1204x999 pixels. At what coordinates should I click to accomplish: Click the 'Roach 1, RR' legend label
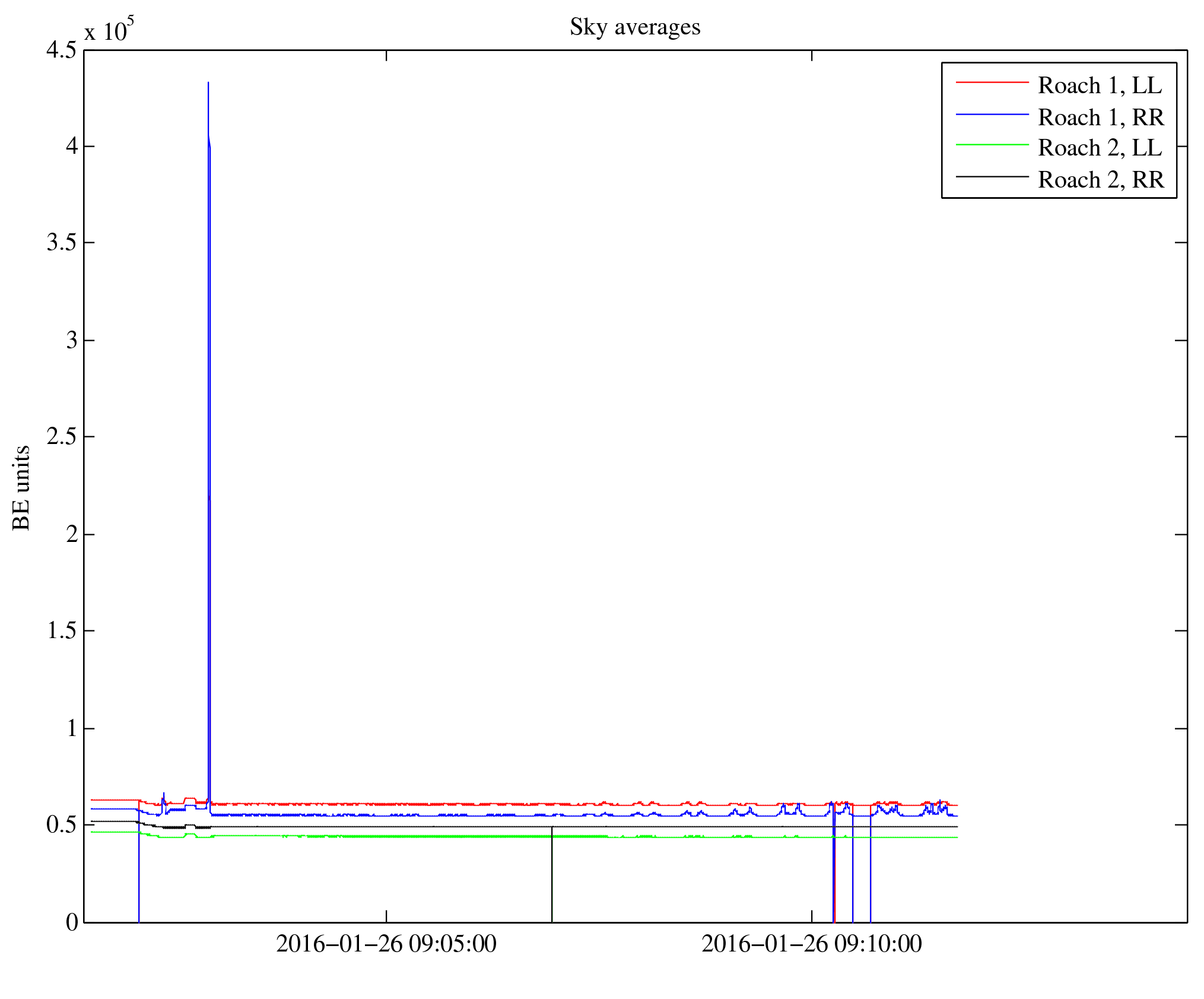click(x=1101, y=118)
